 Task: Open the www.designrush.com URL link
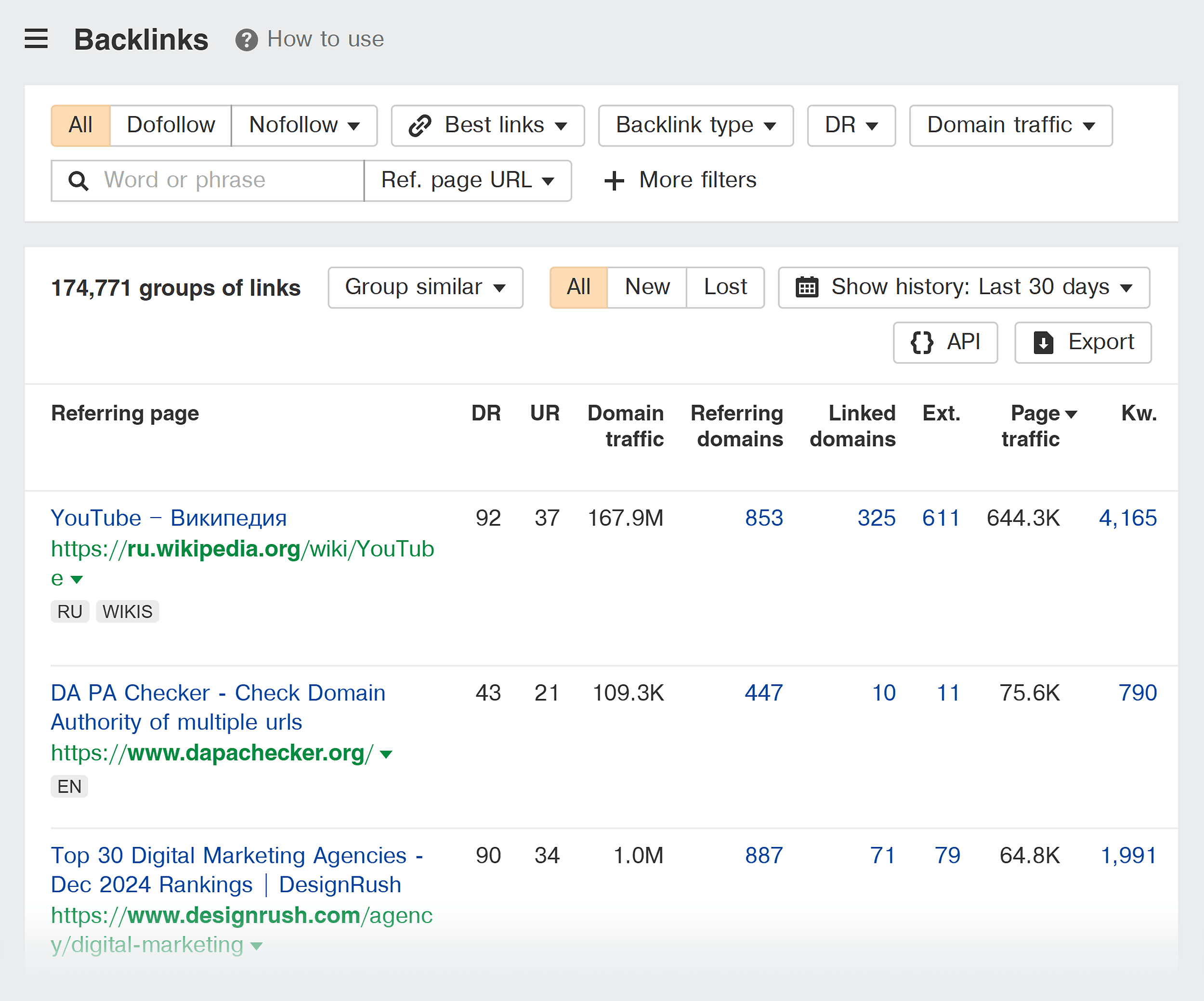(241, 931)
